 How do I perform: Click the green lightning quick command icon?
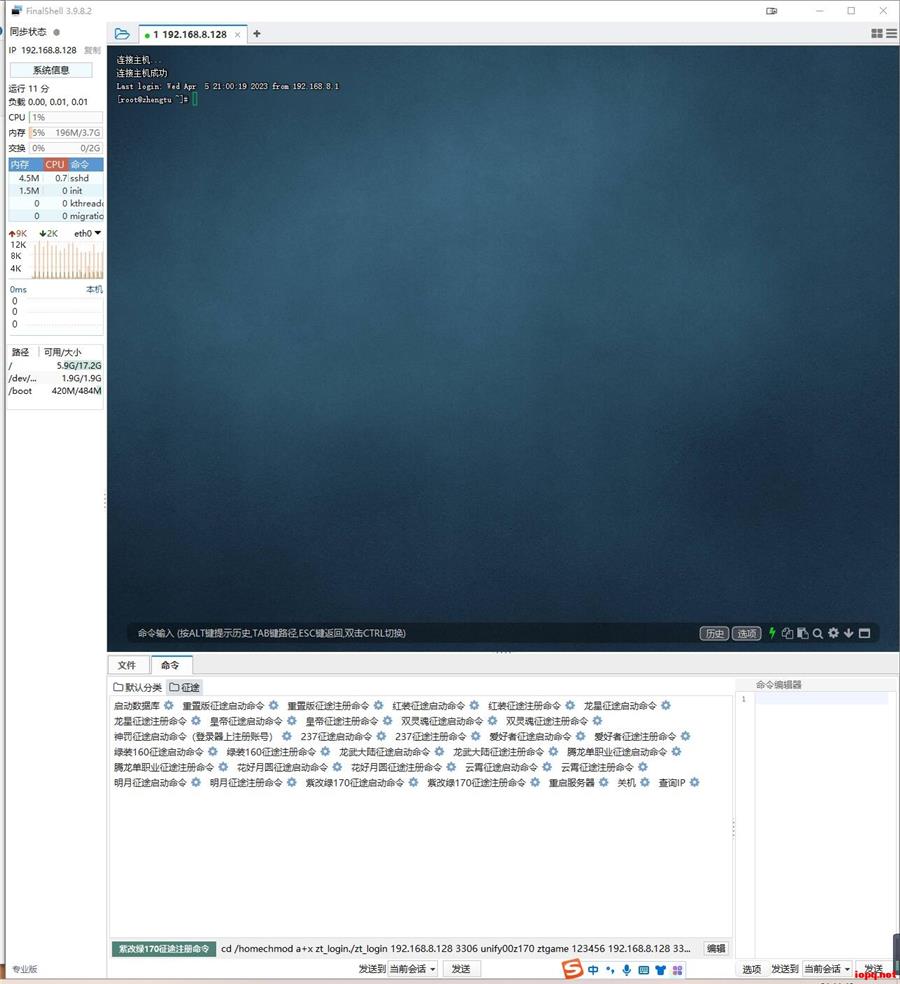pyautogui.click(x=773, y=633)
